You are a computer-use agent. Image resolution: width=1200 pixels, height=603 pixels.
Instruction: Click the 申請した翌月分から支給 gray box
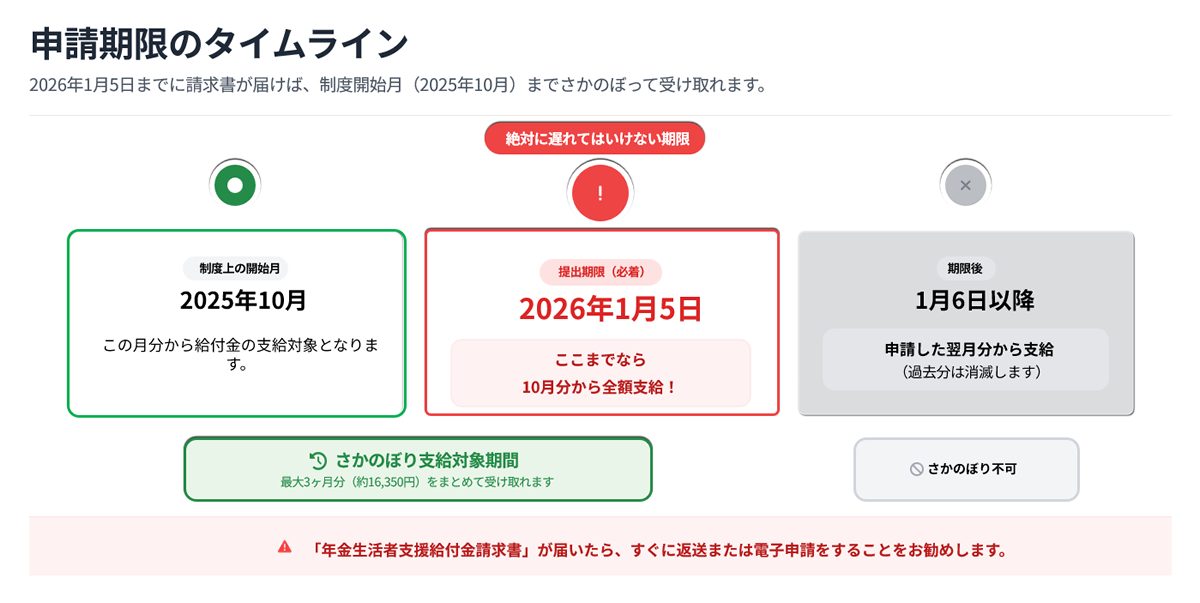(966, 360)
